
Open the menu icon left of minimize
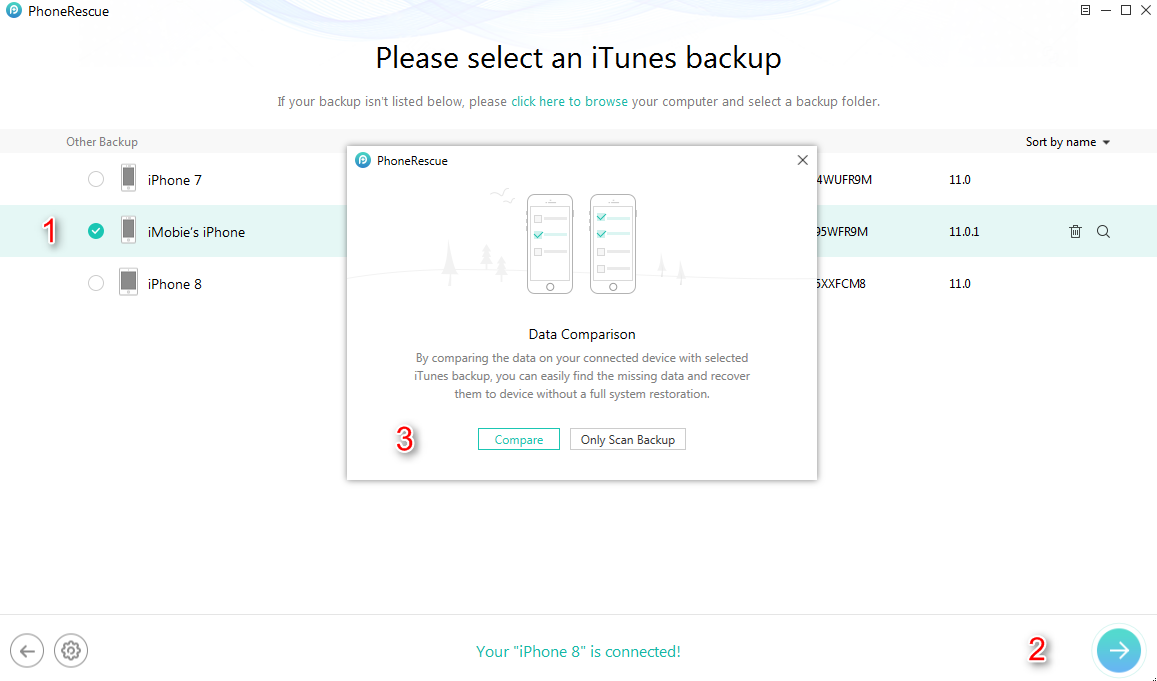tap(1085, 10)
